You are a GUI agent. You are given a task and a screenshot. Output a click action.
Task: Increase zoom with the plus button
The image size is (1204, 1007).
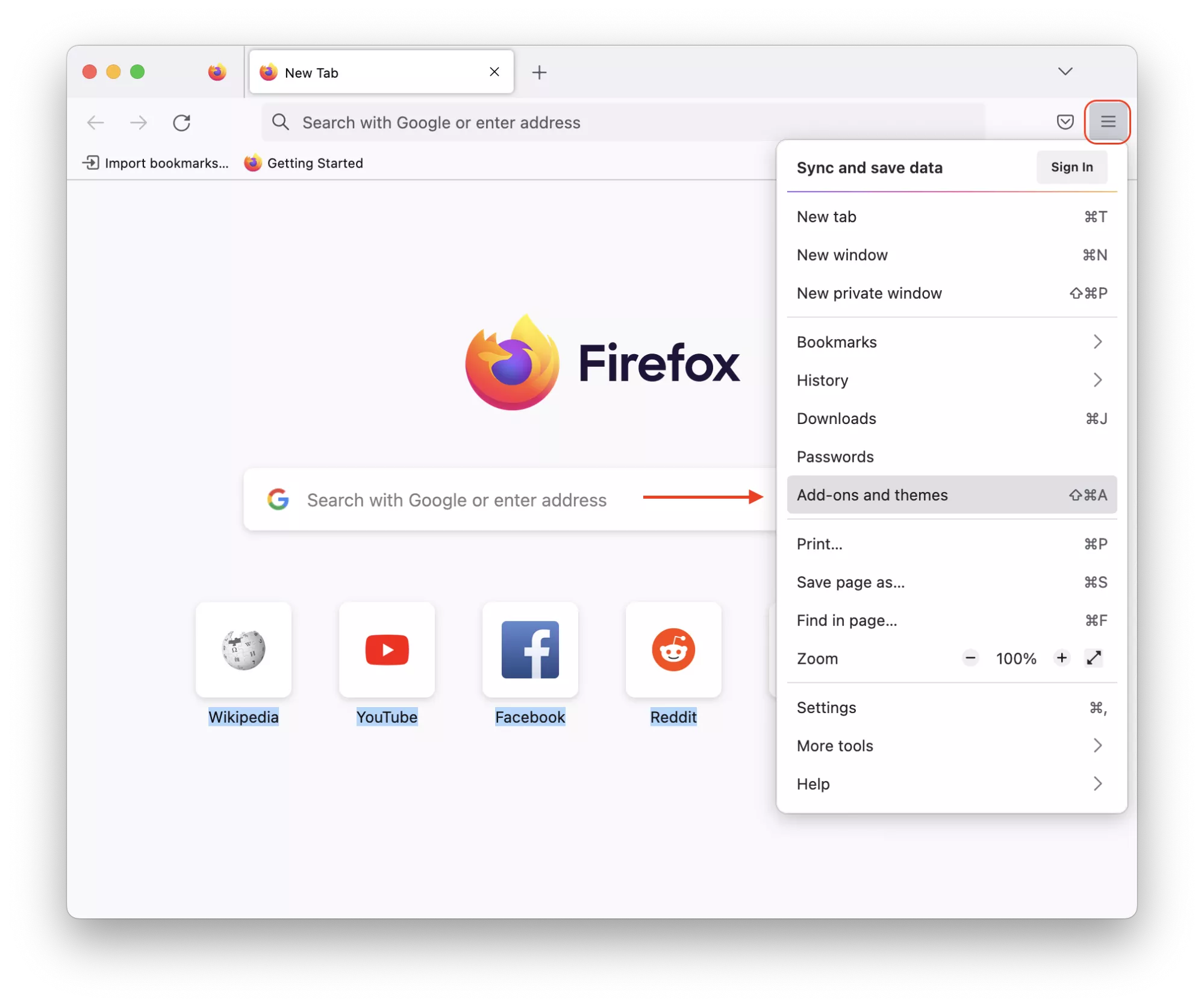[1061, 658]
